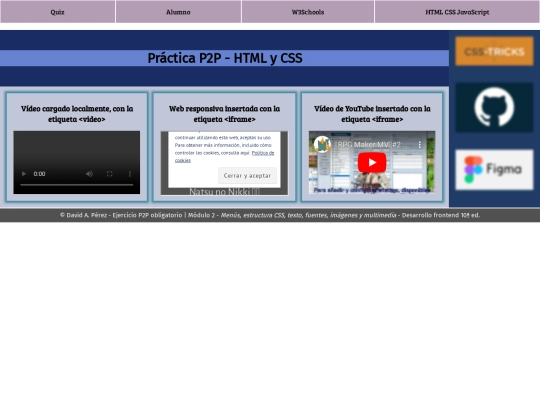Click the local video 0:00 time display

click(39, 174)
